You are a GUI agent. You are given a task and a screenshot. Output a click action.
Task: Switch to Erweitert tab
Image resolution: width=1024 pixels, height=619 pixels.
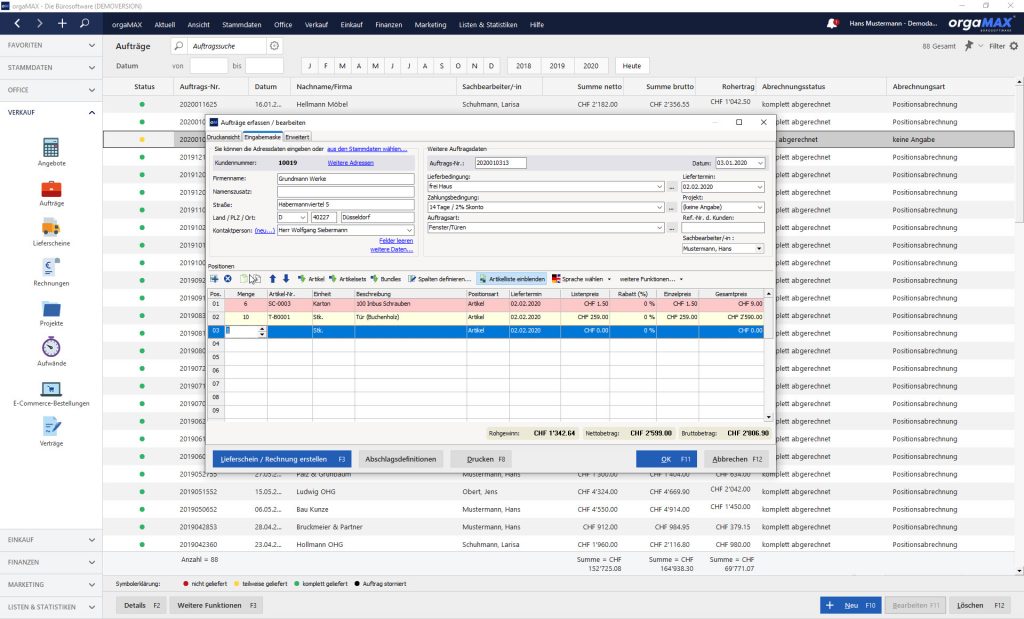(297, 137)
